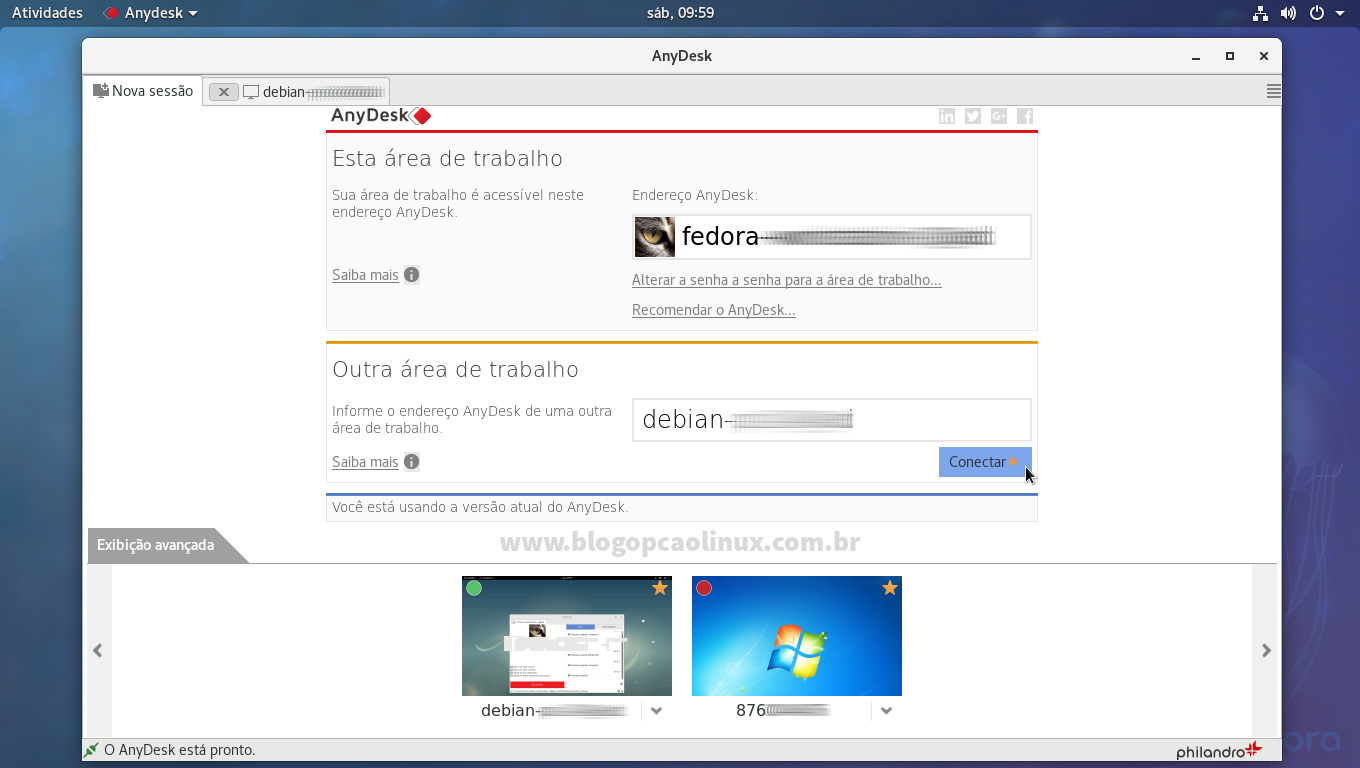Open Alterar a senha para área de trabalho link

(787, 280)
